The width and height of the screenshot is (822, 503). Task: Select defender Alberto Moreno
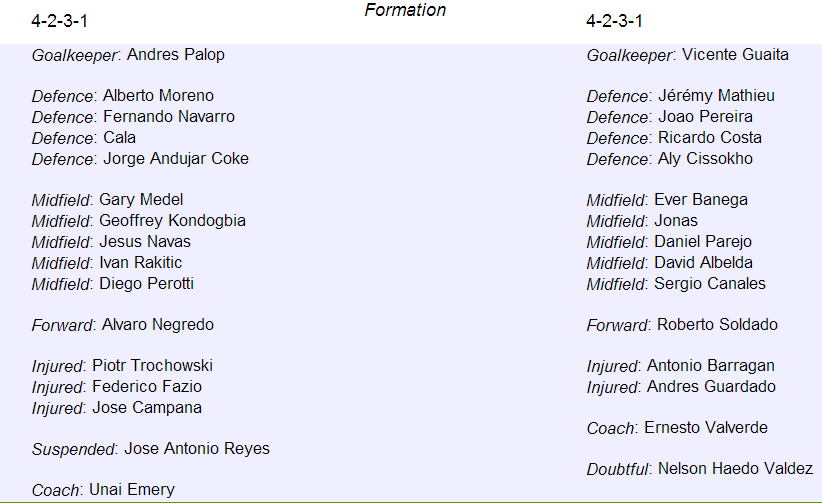(x=158, y=95)
